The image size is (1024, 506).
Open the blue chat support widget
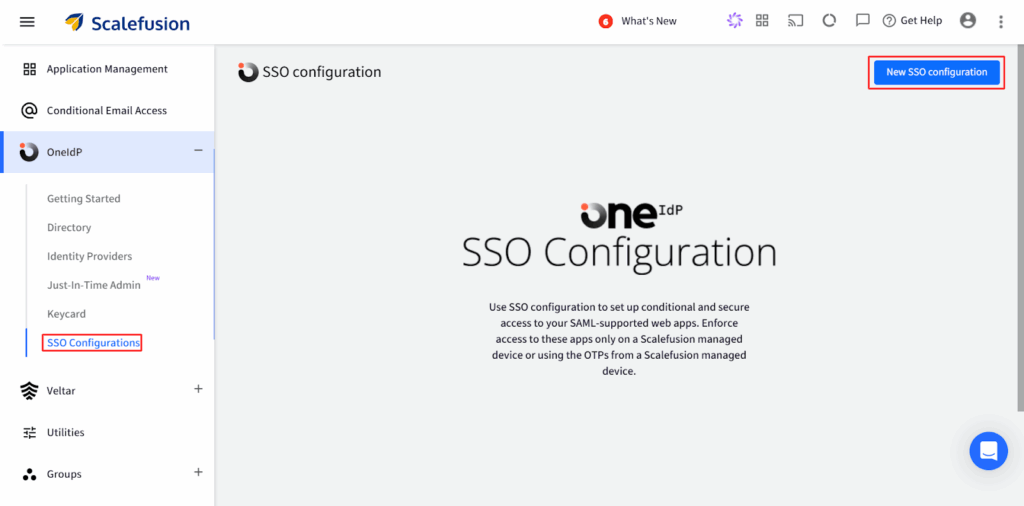988,451
